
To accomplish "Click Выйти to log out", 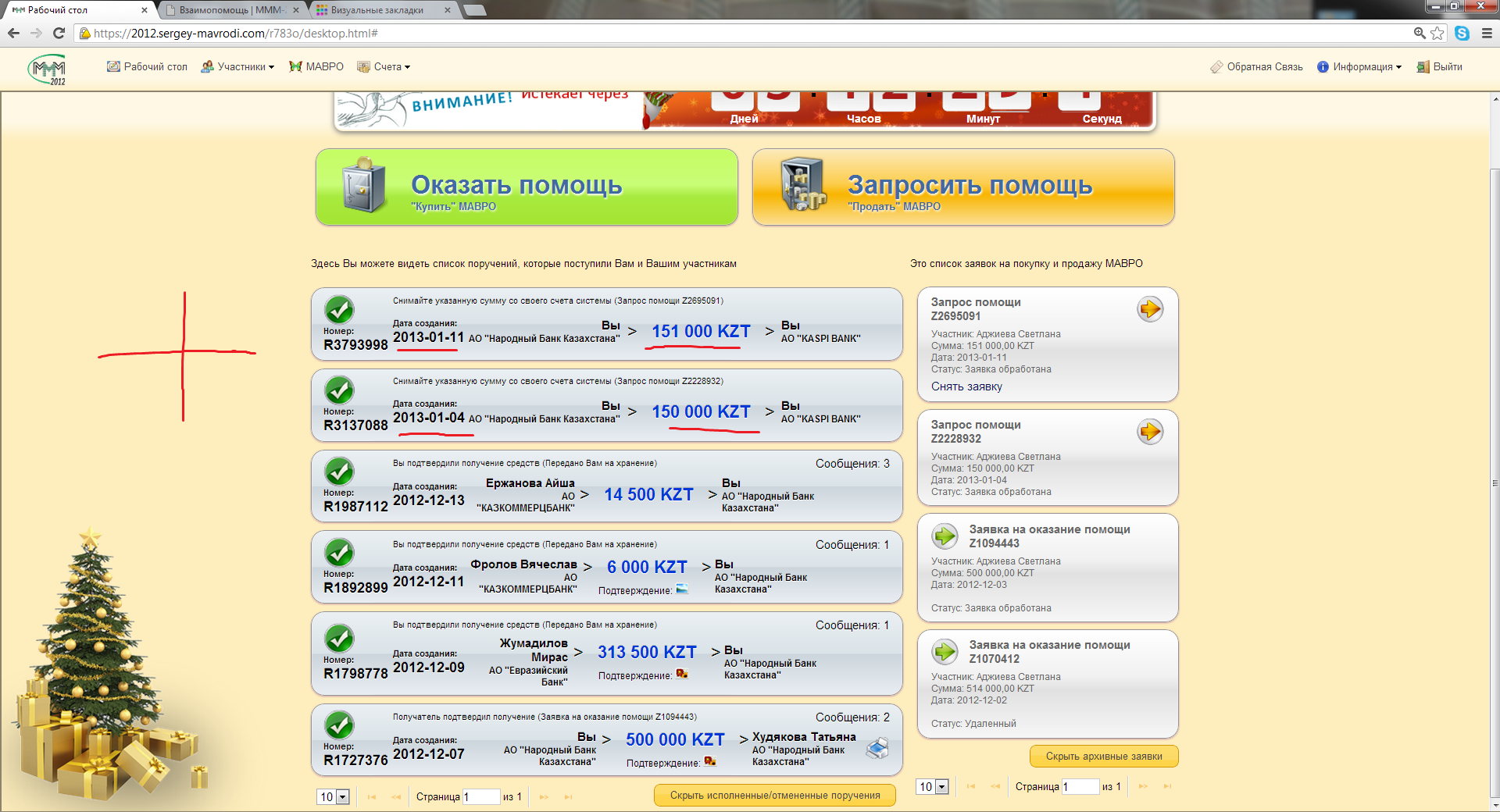I will click(1440, 67).
